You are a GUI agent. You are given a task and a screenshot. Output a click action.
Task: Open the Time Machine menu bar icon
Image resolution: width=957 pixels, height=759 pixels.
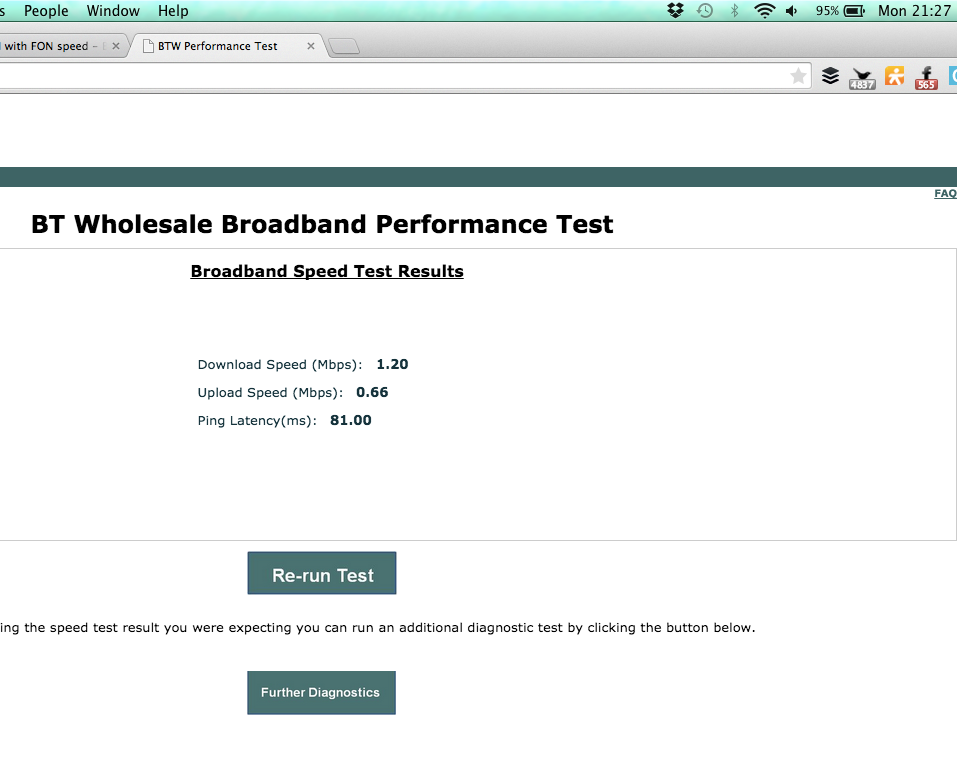pyautogui.click(x=705, y=11)
